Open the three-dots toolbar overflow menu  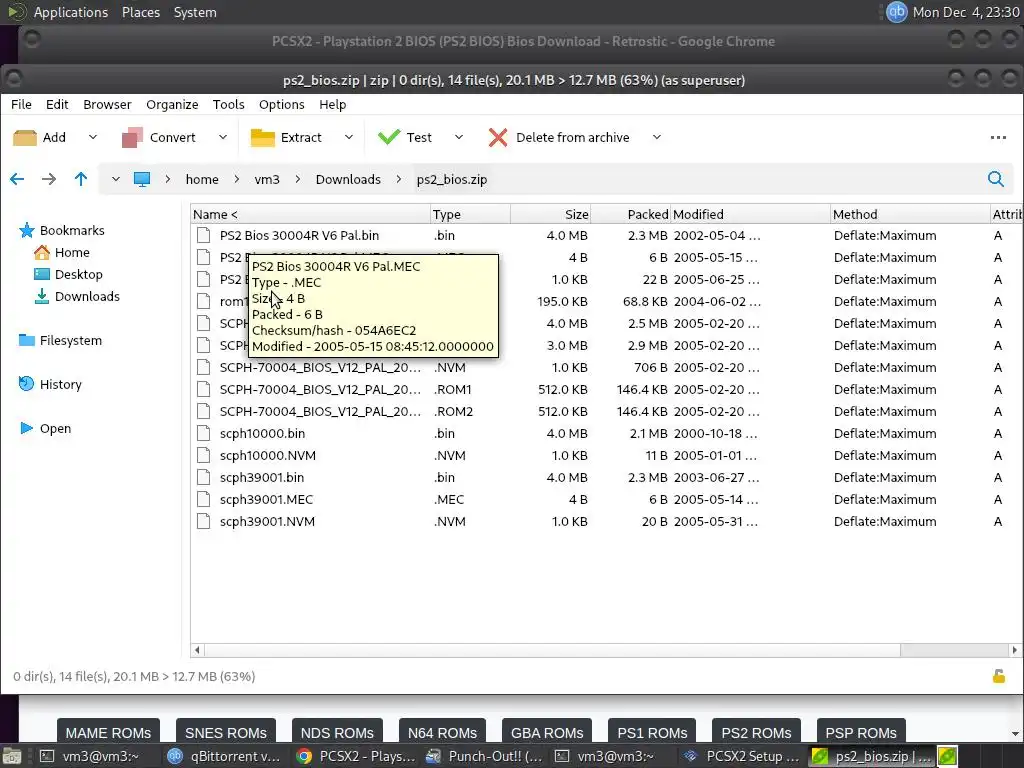[x=998, y=138]
